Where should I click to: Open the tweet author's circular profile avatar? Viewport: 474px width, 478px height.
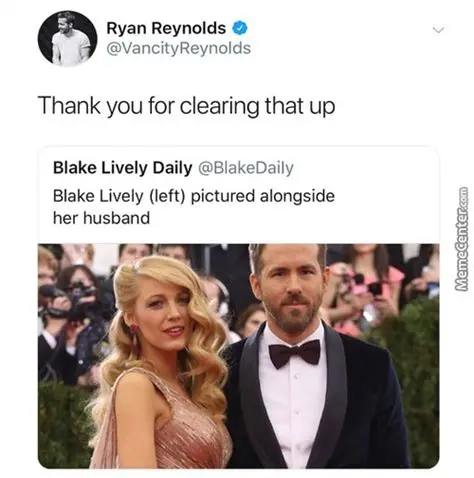pyautogui.click(x=68, y=39)
